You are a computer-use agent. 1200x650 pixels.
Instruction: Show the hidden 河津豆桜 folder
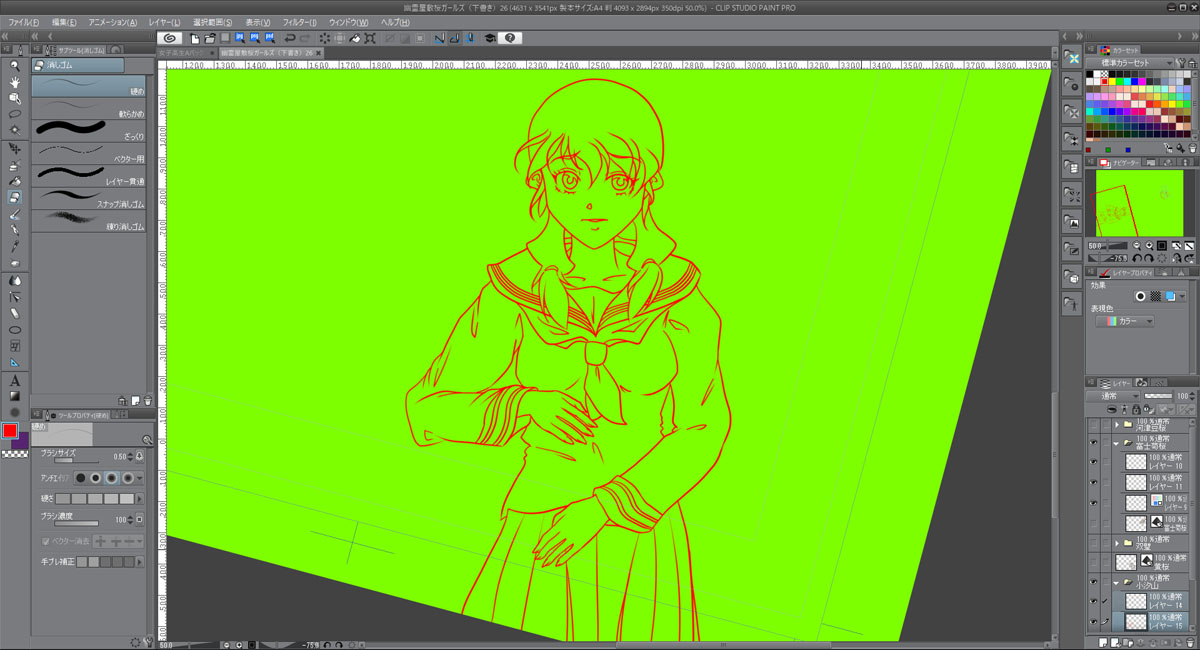[1093, 424]
